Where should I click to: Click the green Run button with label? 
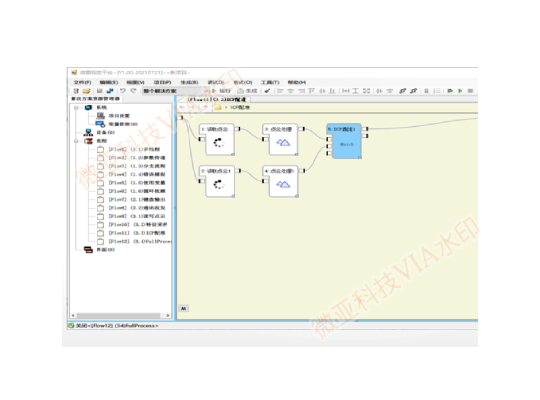221,91
